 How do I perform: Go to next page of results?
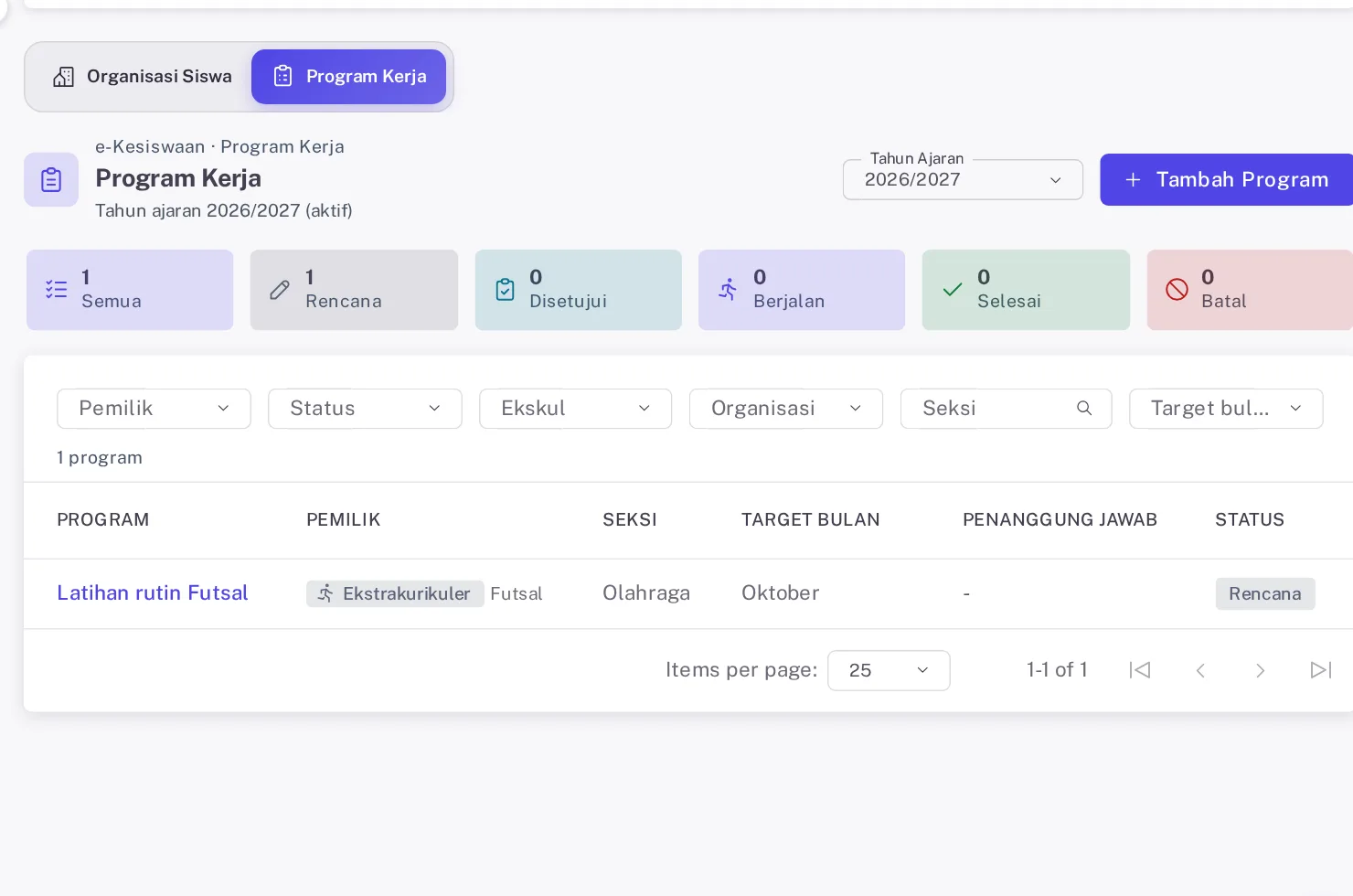[1261, 670]
